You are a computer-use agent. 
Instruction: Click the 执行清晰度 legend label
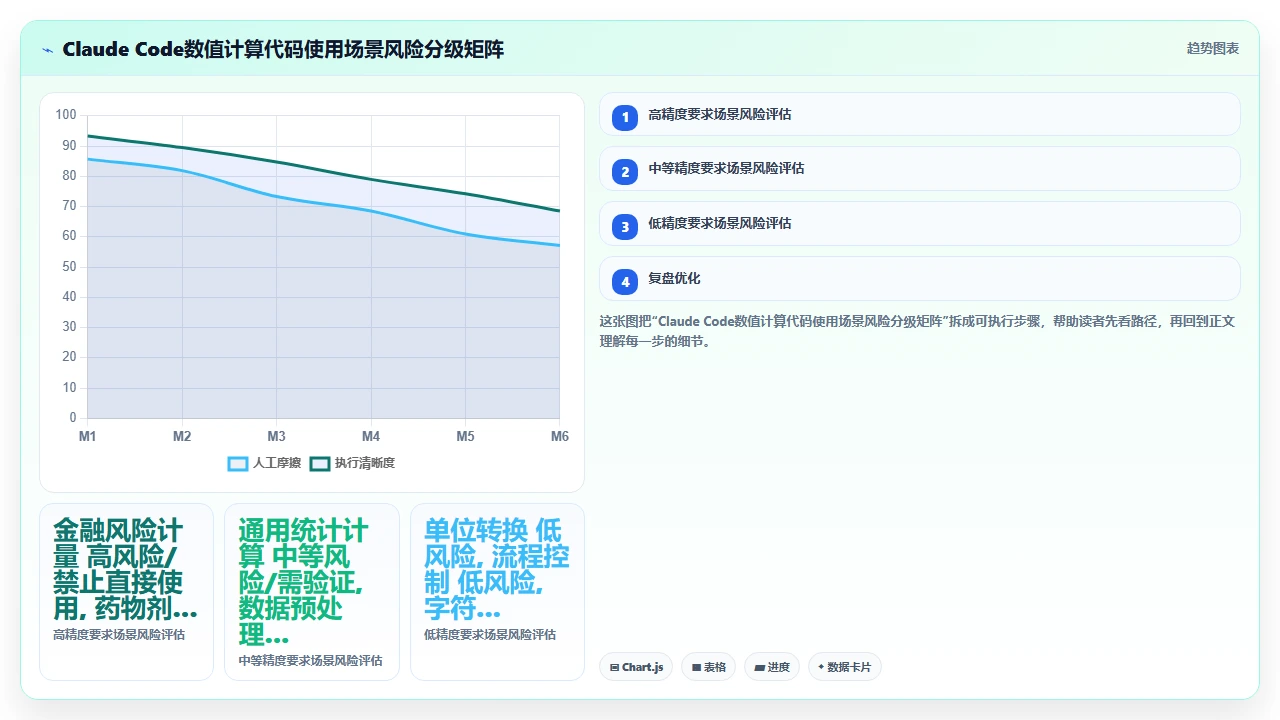pos(365,463)
